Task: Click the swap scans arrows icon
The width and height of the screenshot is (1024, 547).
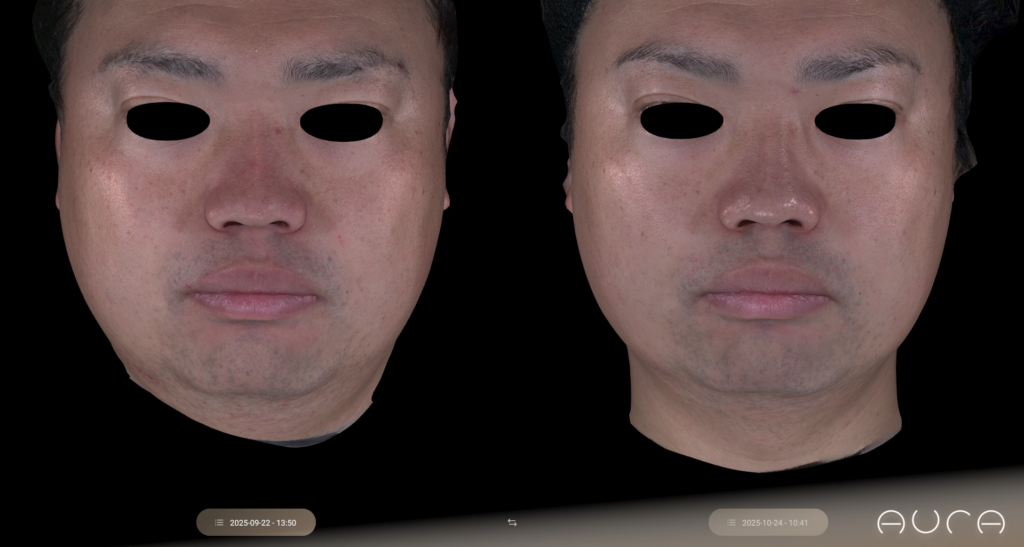Action: click(x=512, y=522)
